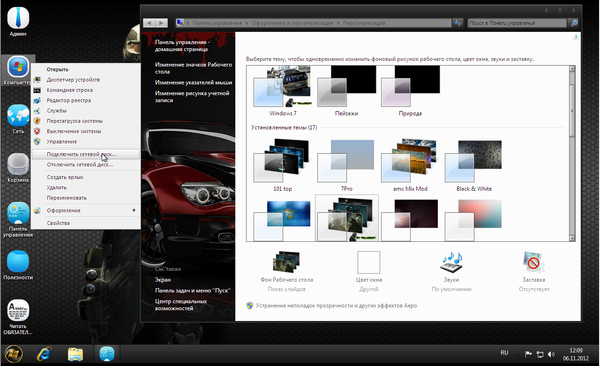The height and width of the screenshot is (366, 600).
Task: Click the Персонализация breadcrumb segment
Action: [x=364, y=23]
